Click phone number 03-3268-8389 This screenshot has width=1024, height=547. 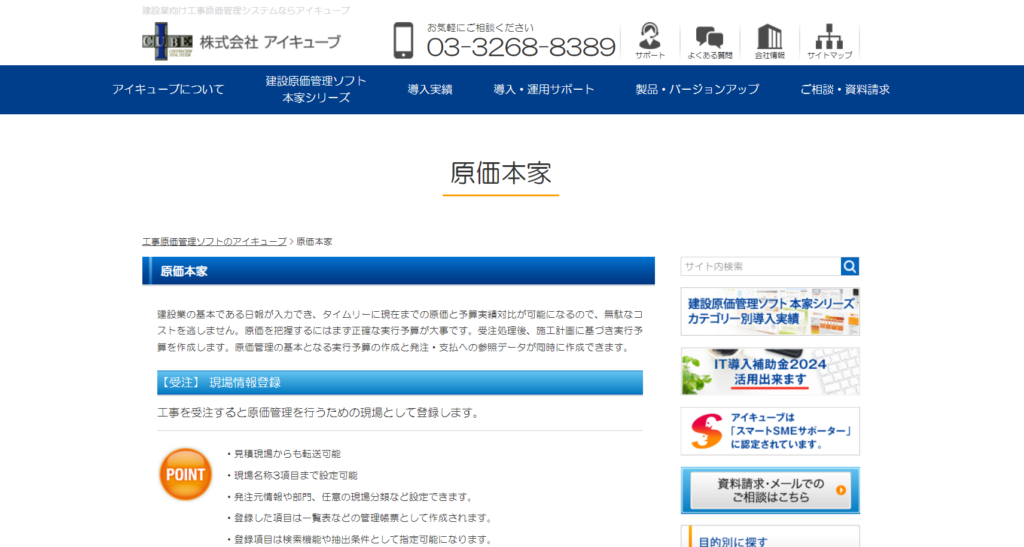(521, 48)
